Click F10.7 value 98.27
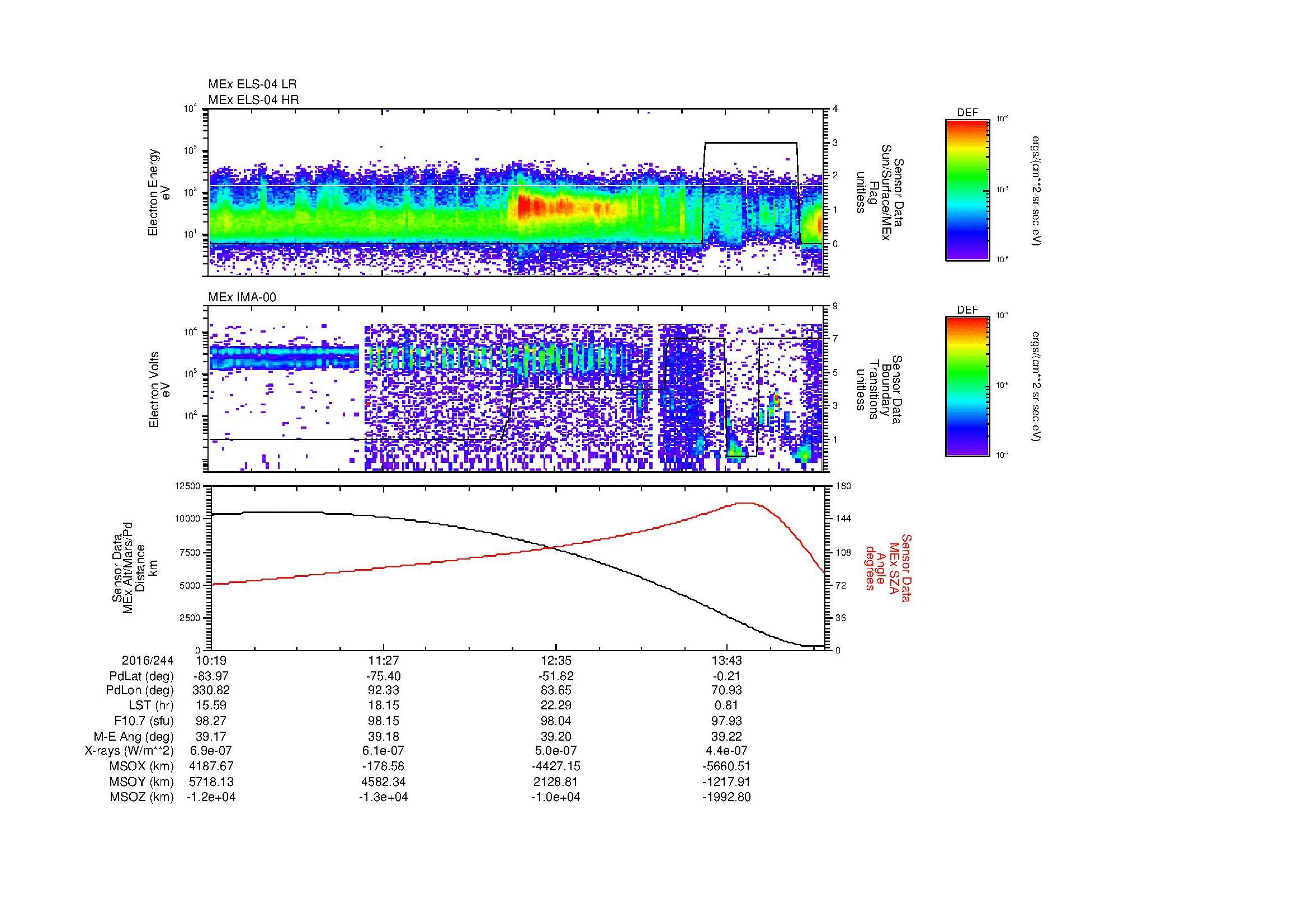The width and height of the screenshot is (1308, 924). (x=211, y=721)
